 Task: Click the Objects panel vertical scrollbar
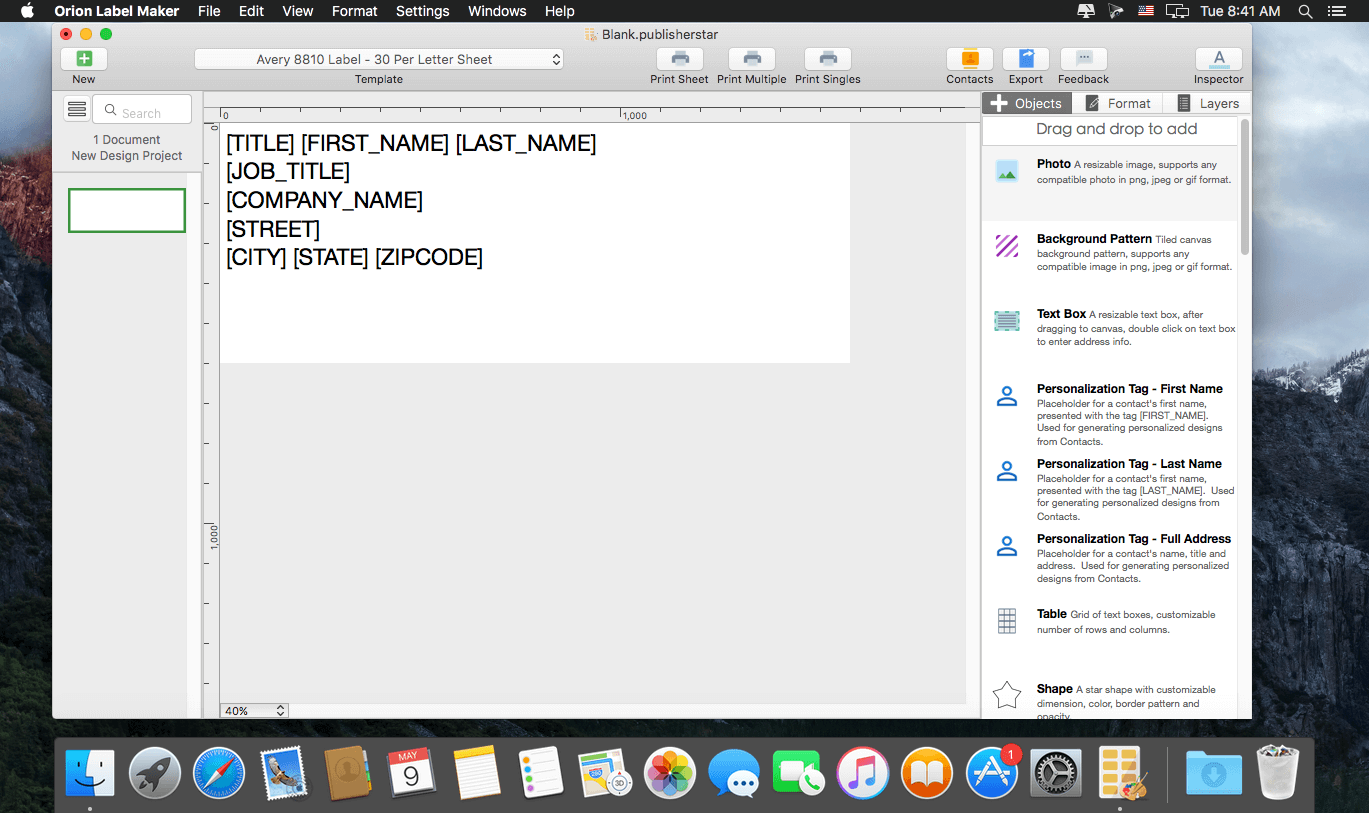[1245, 187]
